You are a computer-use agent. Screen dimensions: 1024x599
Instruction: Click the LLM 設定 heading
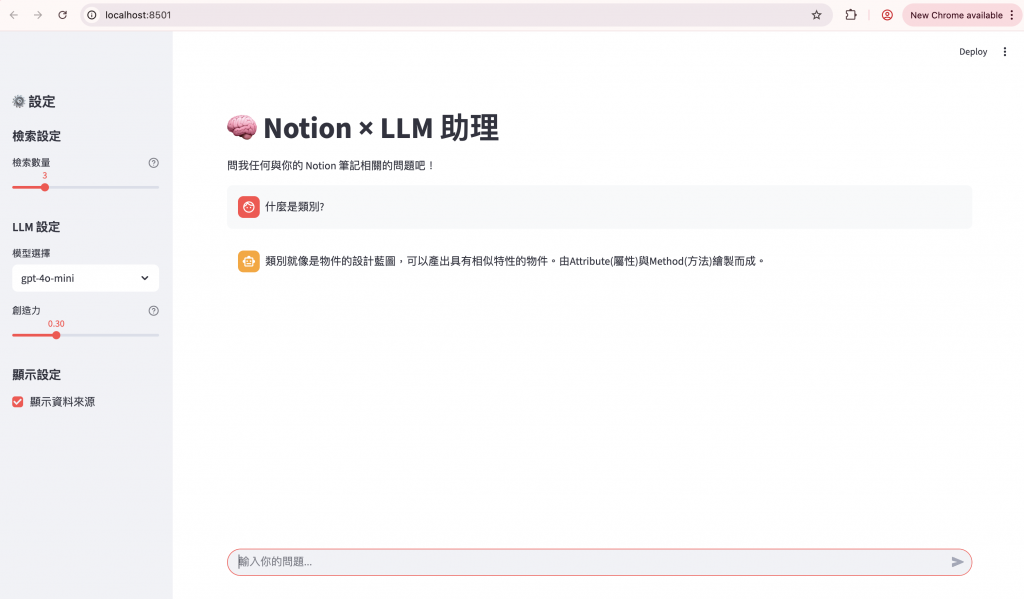[x=36, y=227]
